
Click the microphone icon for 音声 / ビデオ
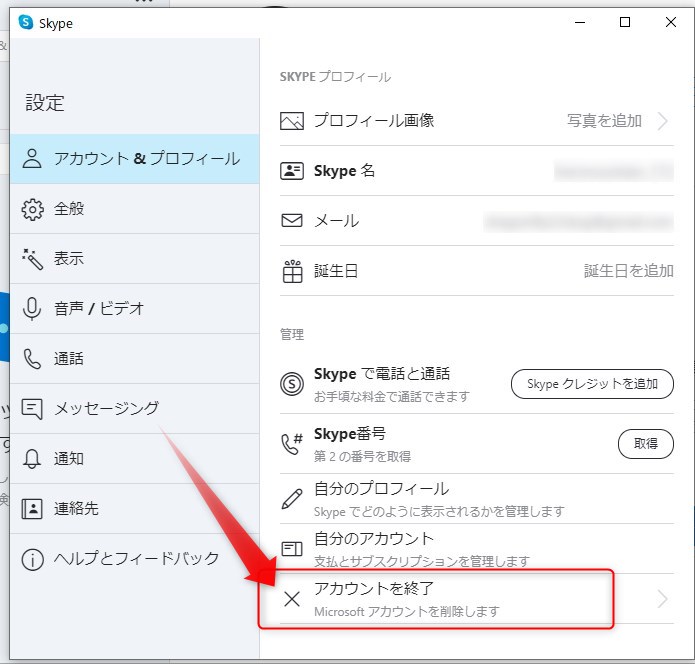coord(32,309)
